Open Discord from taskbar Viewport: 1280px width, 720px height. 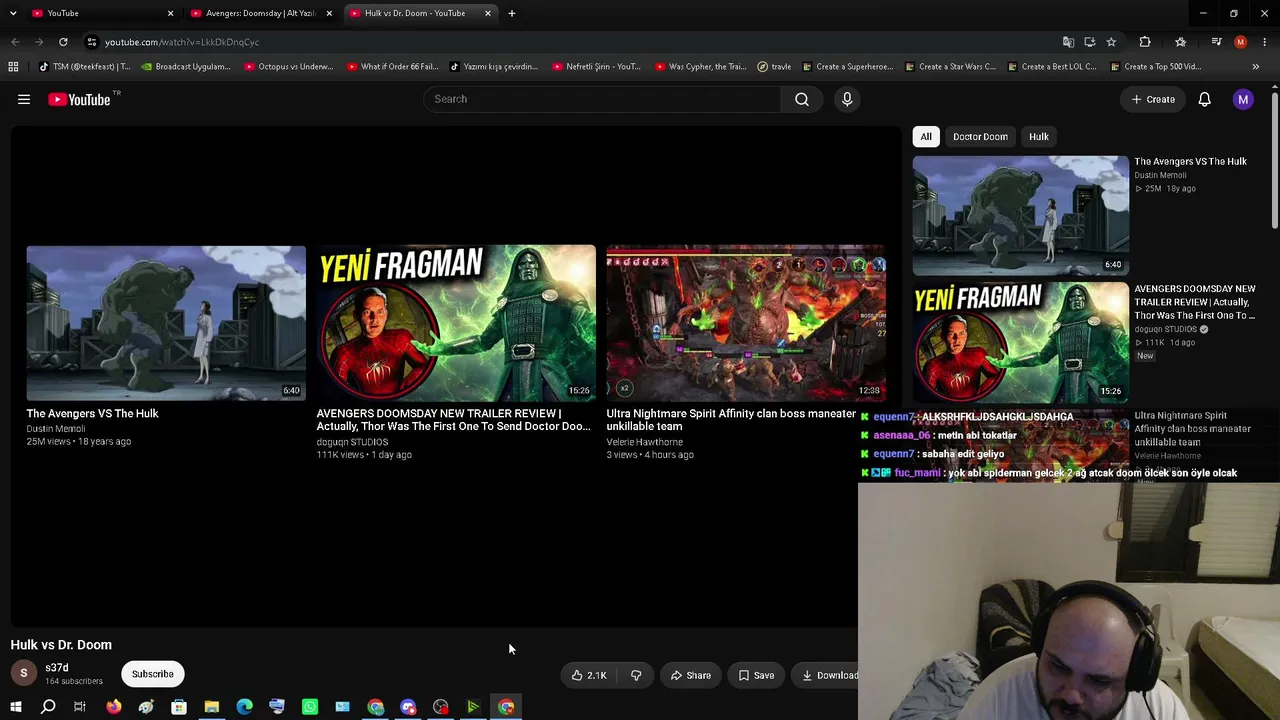click(x=408, y=707)
